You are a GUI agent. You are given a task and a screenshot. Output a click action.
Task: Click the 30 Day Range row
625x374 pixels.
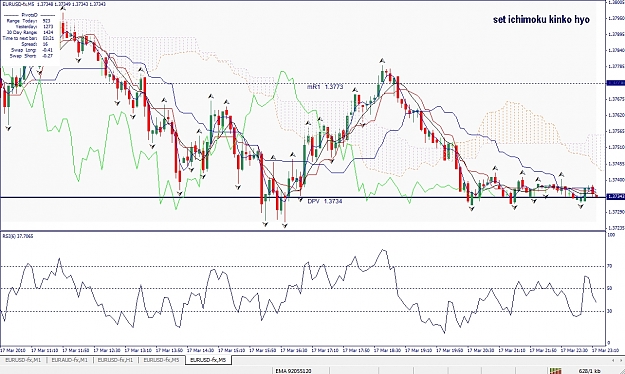tap(29, 33)
